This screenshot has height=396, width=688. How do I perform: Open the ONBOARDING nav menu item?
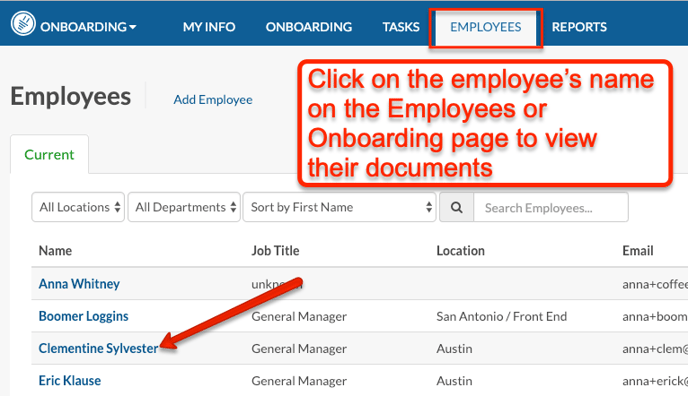point(308,27)
